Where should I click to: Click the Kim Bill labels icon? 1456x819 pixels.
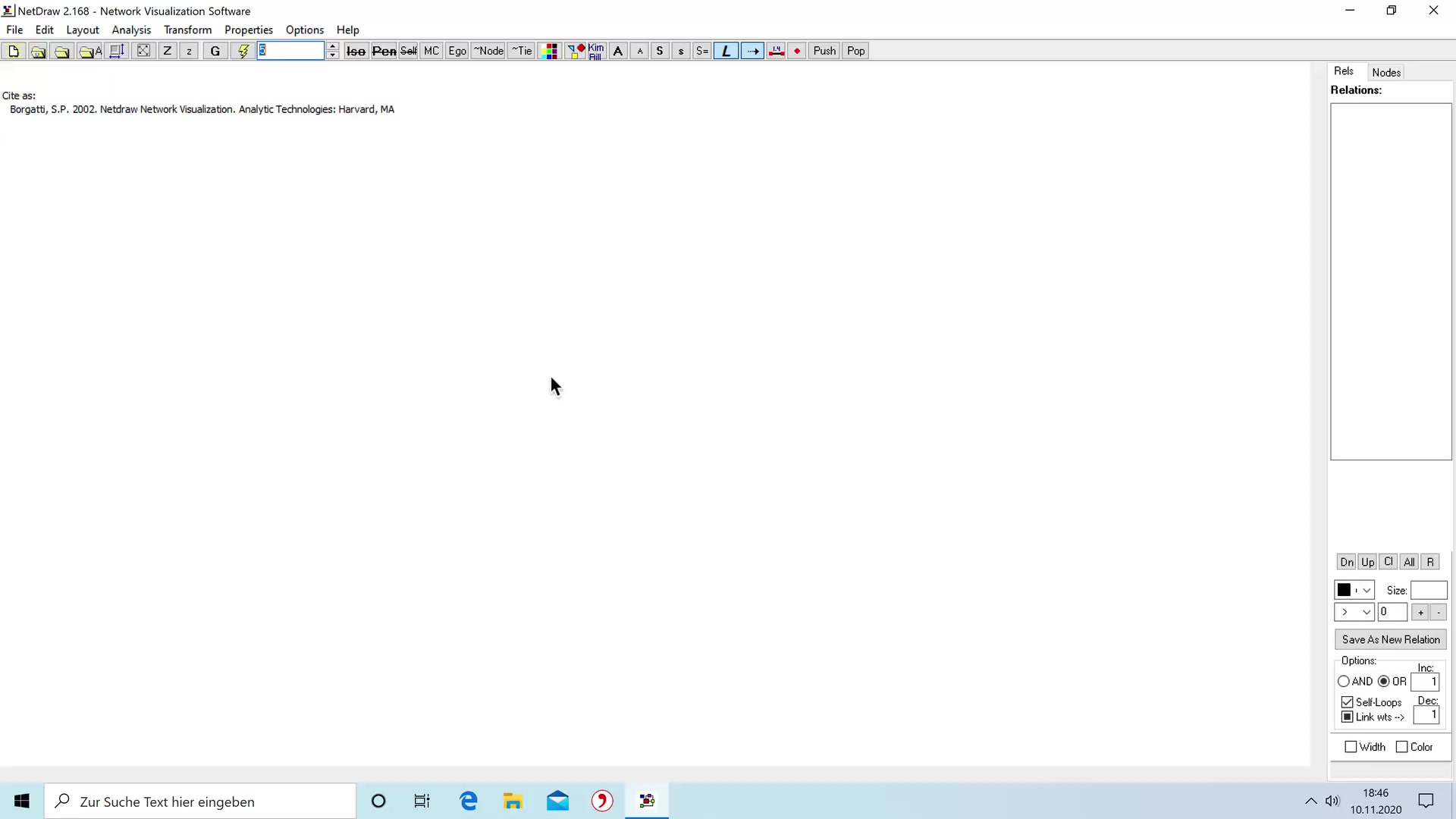click(x=596, y=51)
